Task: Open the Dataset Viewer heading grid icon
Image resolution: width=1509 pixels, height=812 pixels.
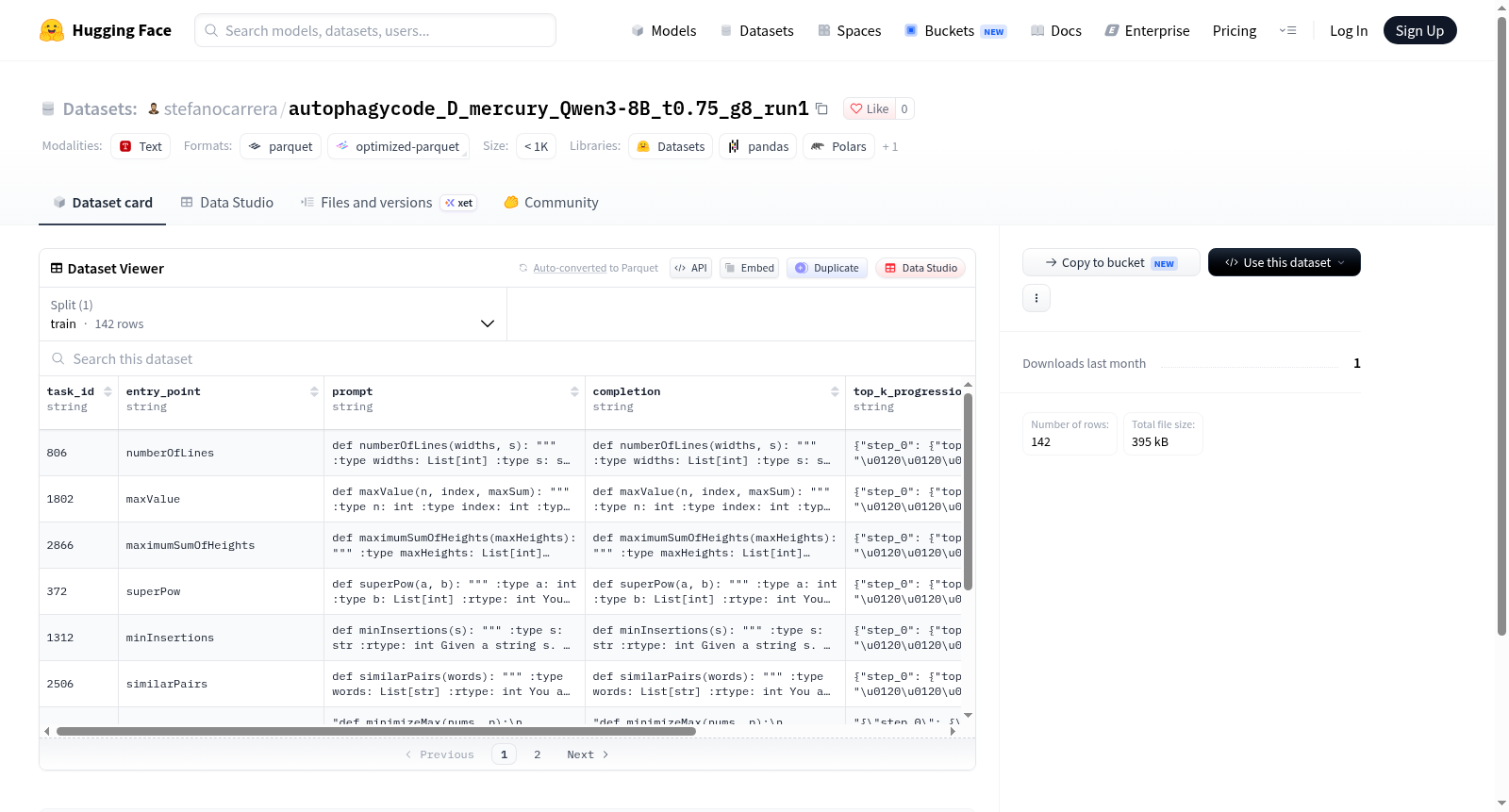Action: click(57, 268)
